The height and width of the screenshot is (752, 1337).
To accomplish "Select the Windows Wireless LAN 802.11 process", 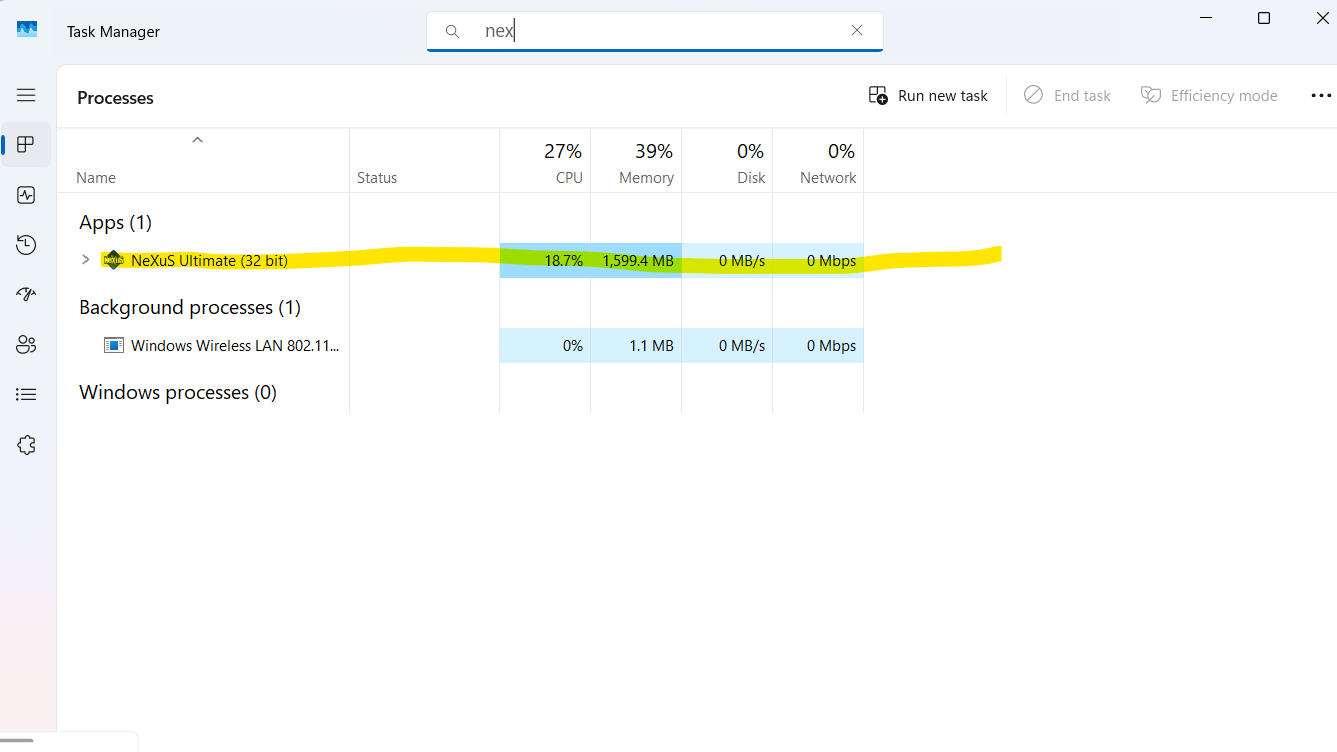I will pyautogui.click(x=235, y=346).
